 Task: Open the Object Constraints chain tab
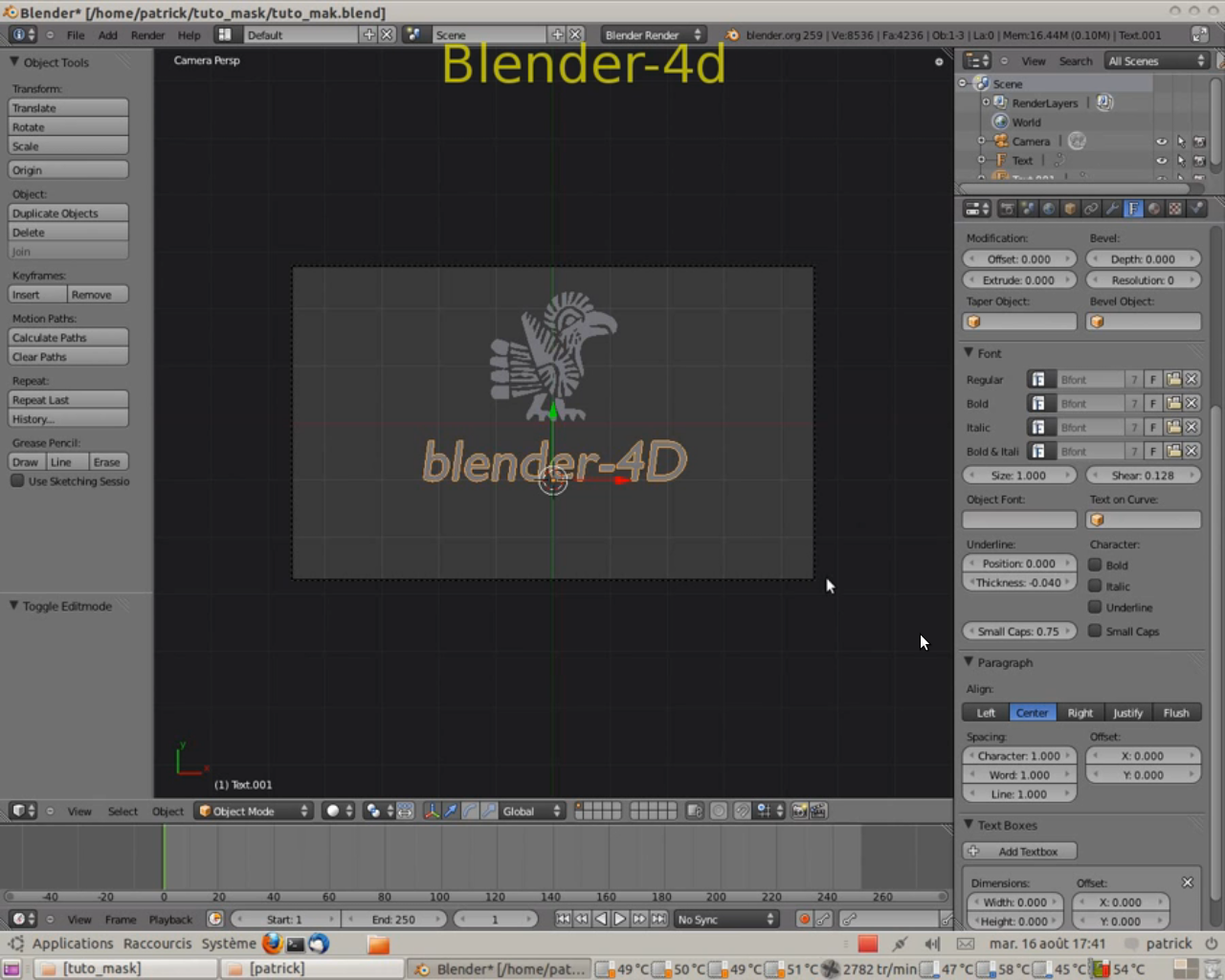coord(1091,209)
